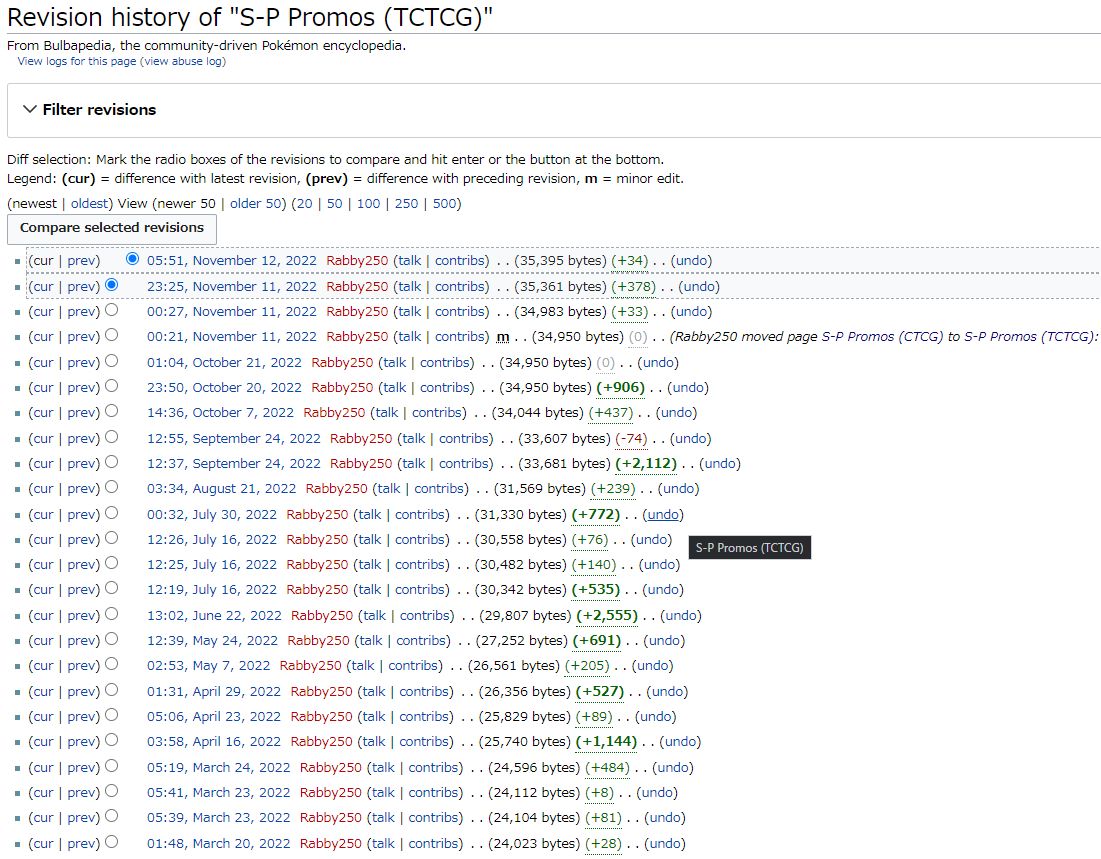This screenshot has height=859, width=1101.
Task: Select radio for 13:02, June 22, 2022 revision
Action: 111,614
